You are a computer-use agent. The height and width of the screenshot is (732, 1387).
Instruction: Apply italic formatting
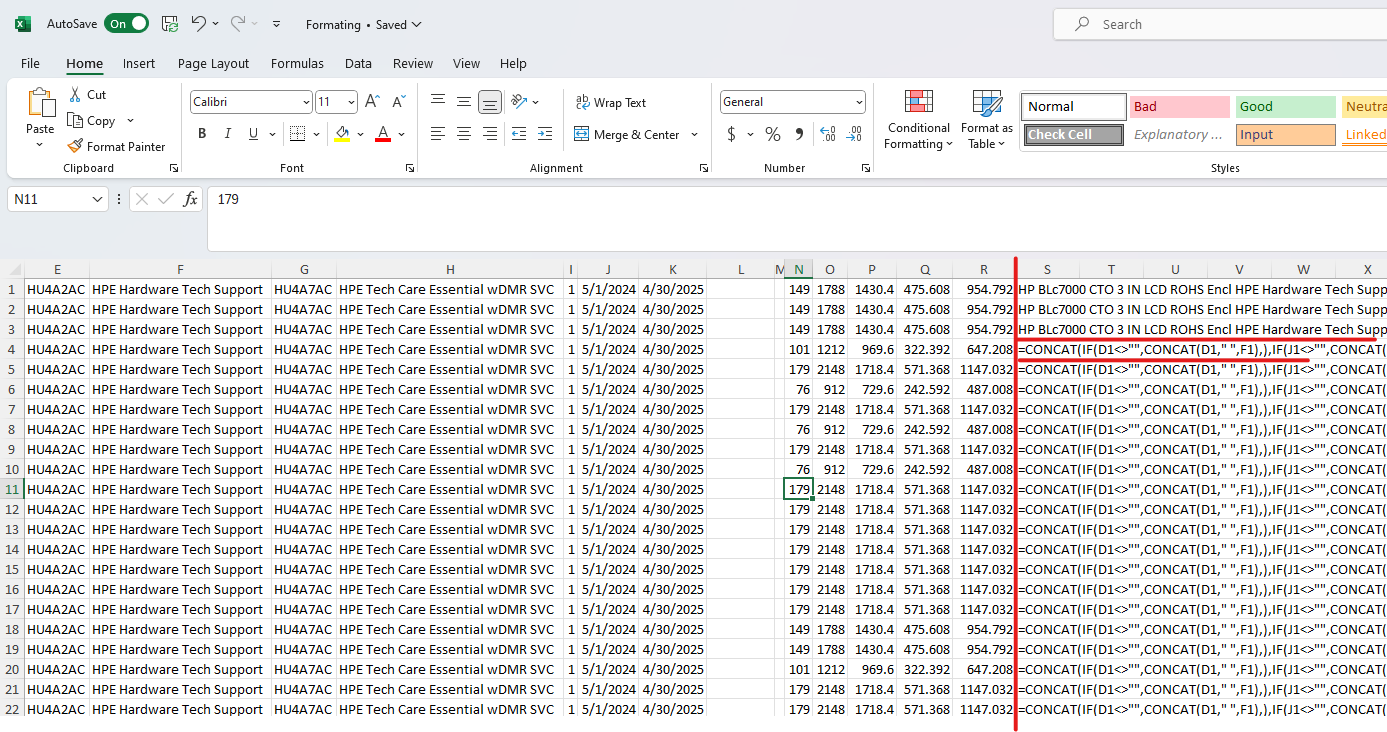click(227, 133)
